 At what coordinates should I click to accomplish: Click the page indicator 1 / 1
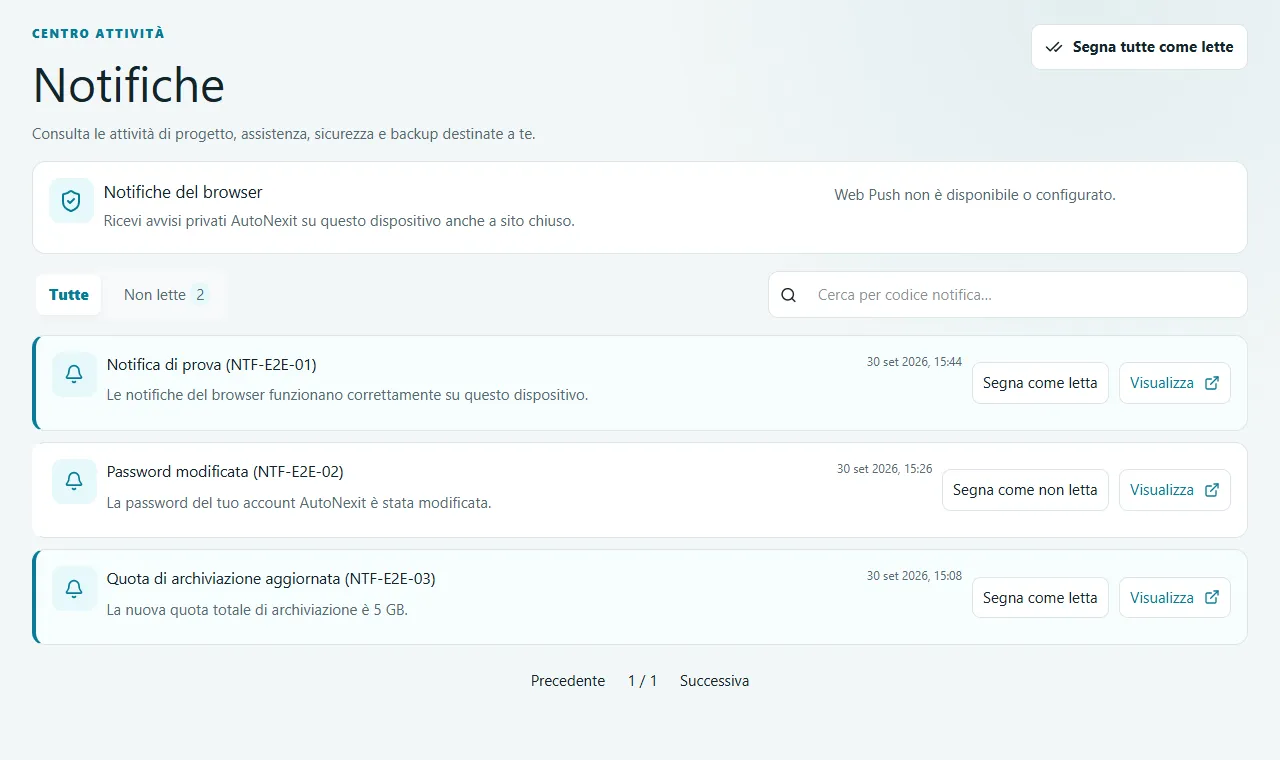[x=643, y=681]
